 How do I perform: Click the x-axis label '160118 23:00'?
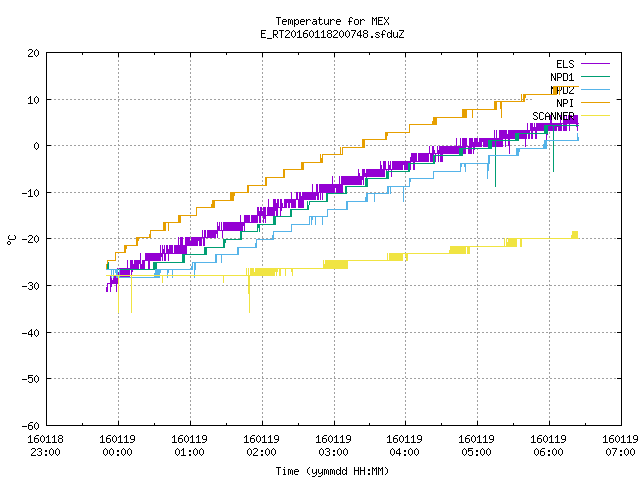click(x=46, y=446)
